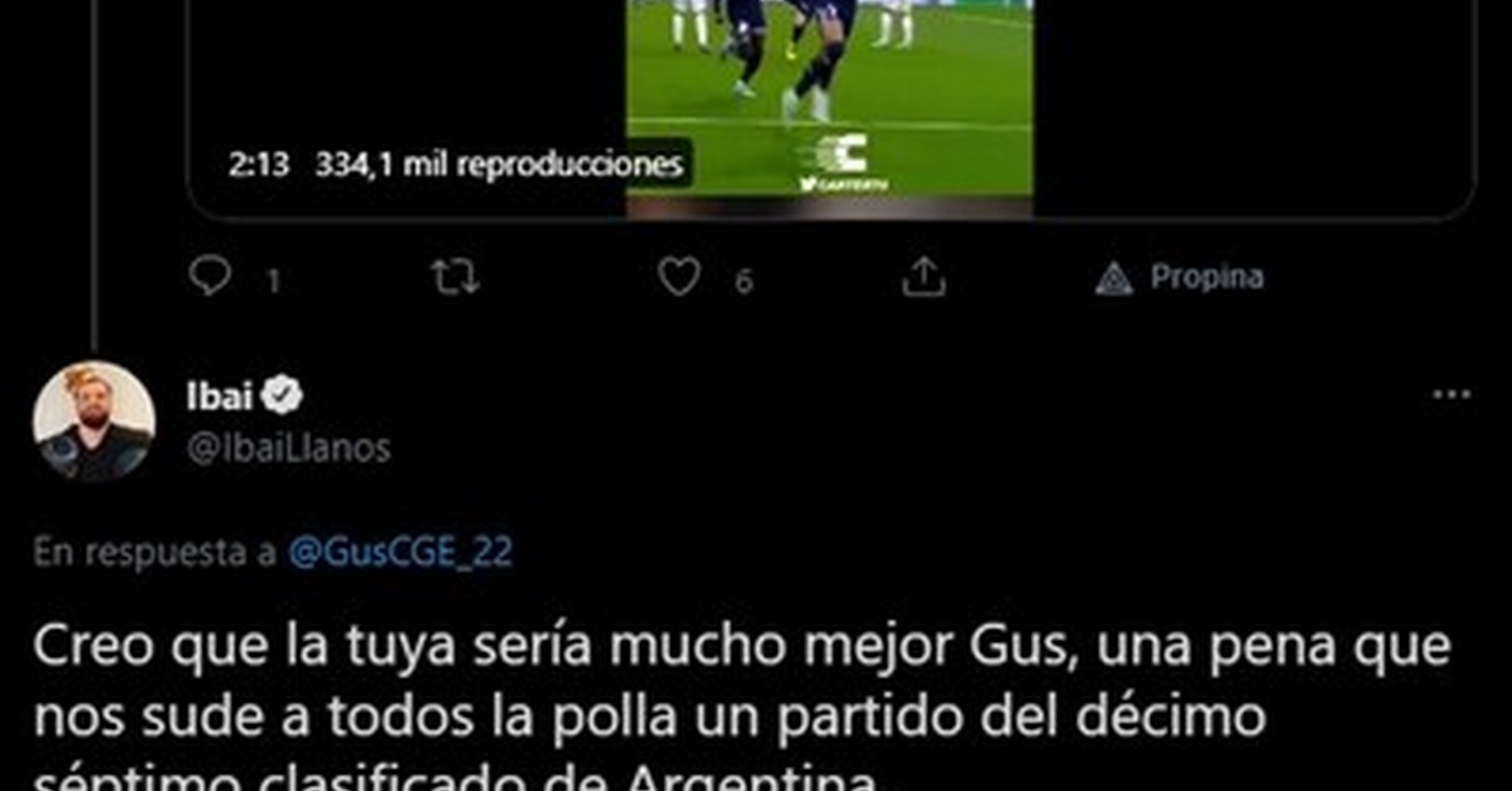Click the Propina triangle icon
The image size is (1512, 791).
tap(1114, 279)
